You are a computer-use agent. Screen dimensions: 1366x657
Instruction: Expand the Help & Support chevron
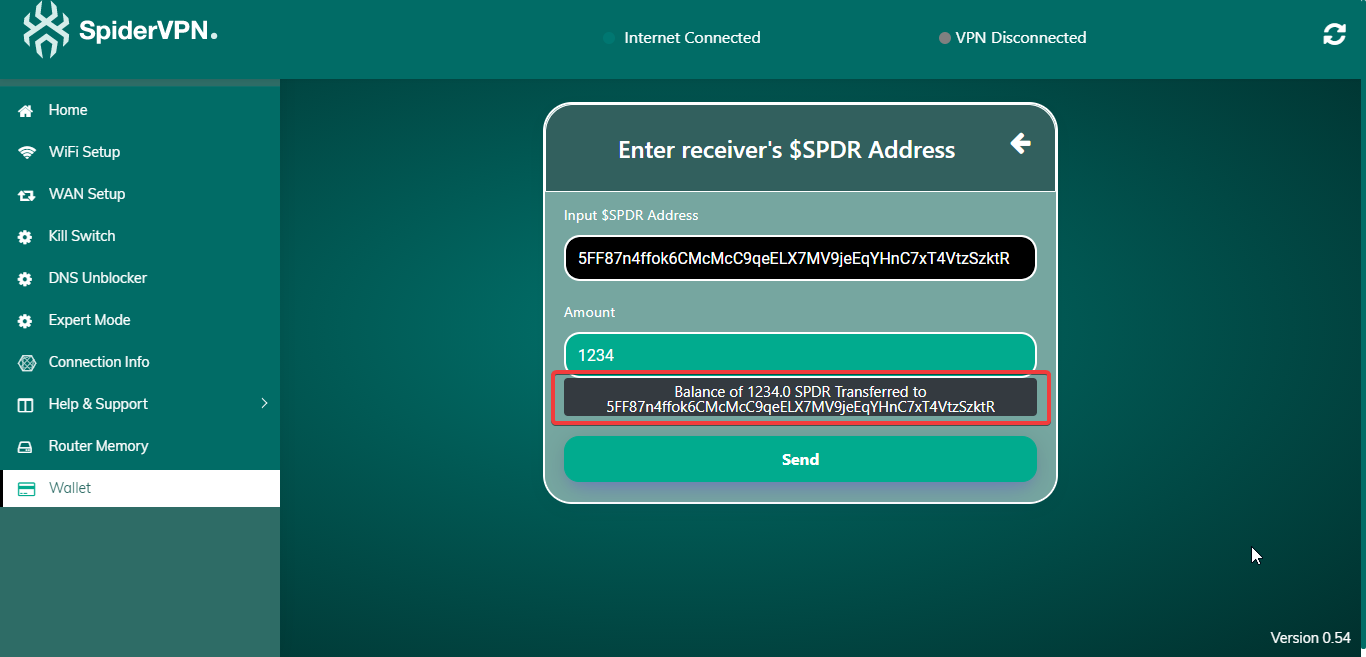click(x=264, y=404)
